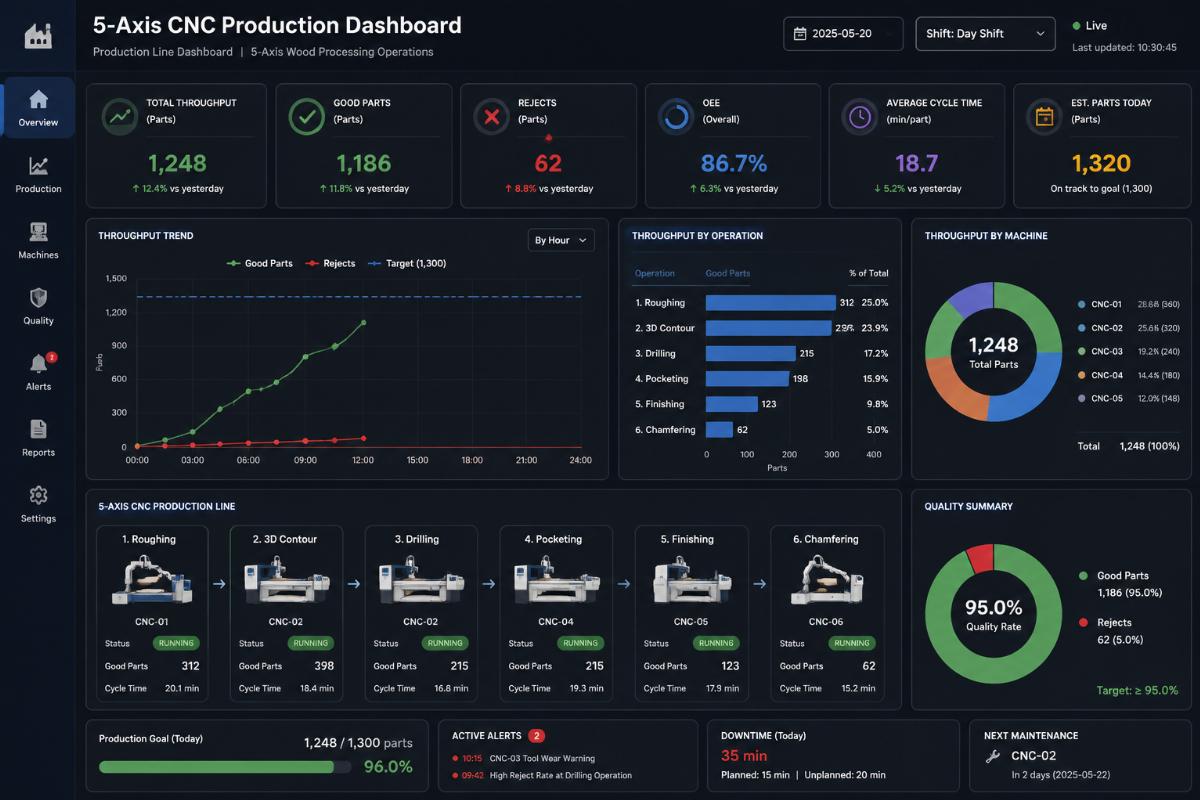Click RUNNING badge on Chamfering card
This screenshot has width=1200, height=800.
click(850, 643)
